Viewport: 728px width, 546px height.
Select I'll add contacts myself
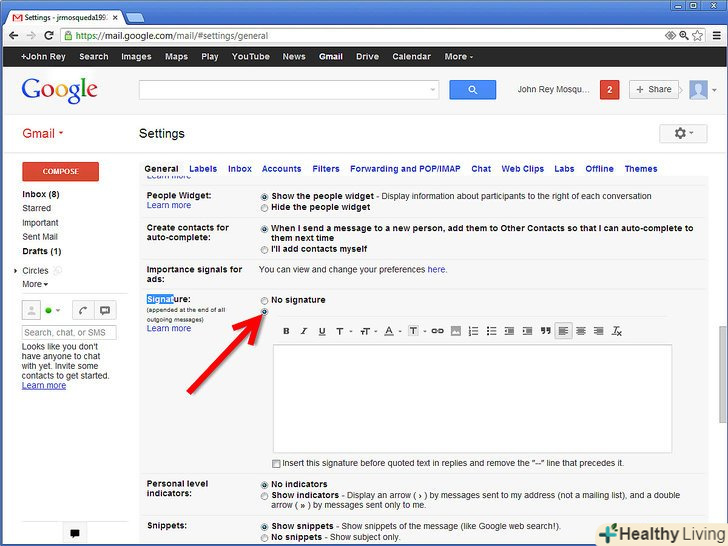[x=264, y=250]
